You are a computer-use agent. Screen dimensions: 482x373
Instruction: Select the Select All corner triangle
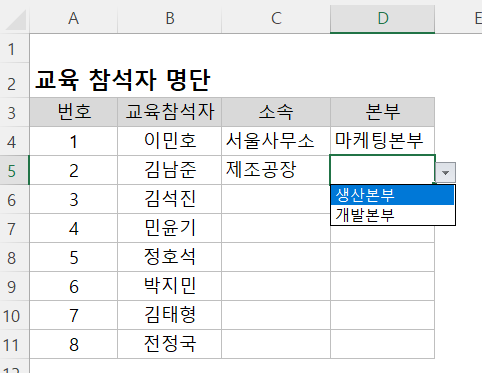[15, 20]
